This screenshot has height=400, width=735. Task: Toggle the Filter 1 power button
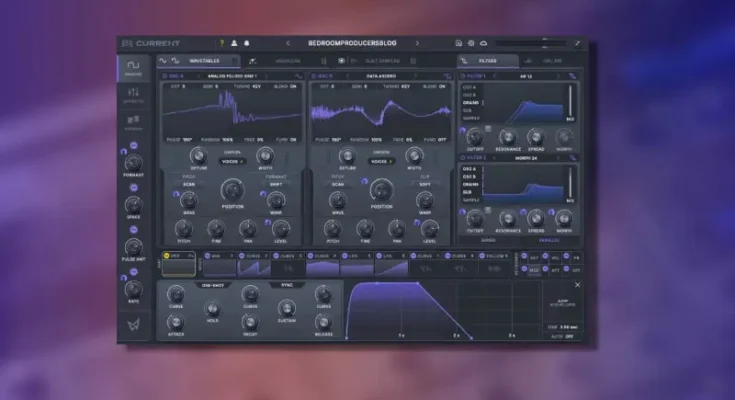point(463,76)
